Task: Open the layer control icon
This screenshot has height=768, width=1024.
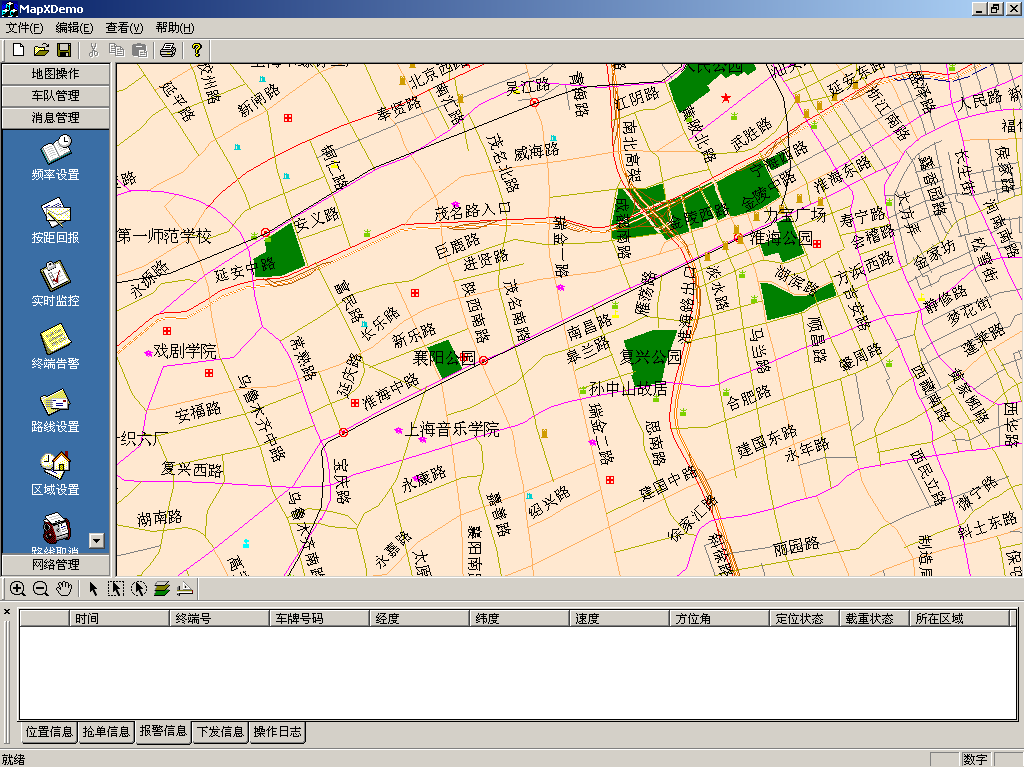Action: (x=162, y=589)
